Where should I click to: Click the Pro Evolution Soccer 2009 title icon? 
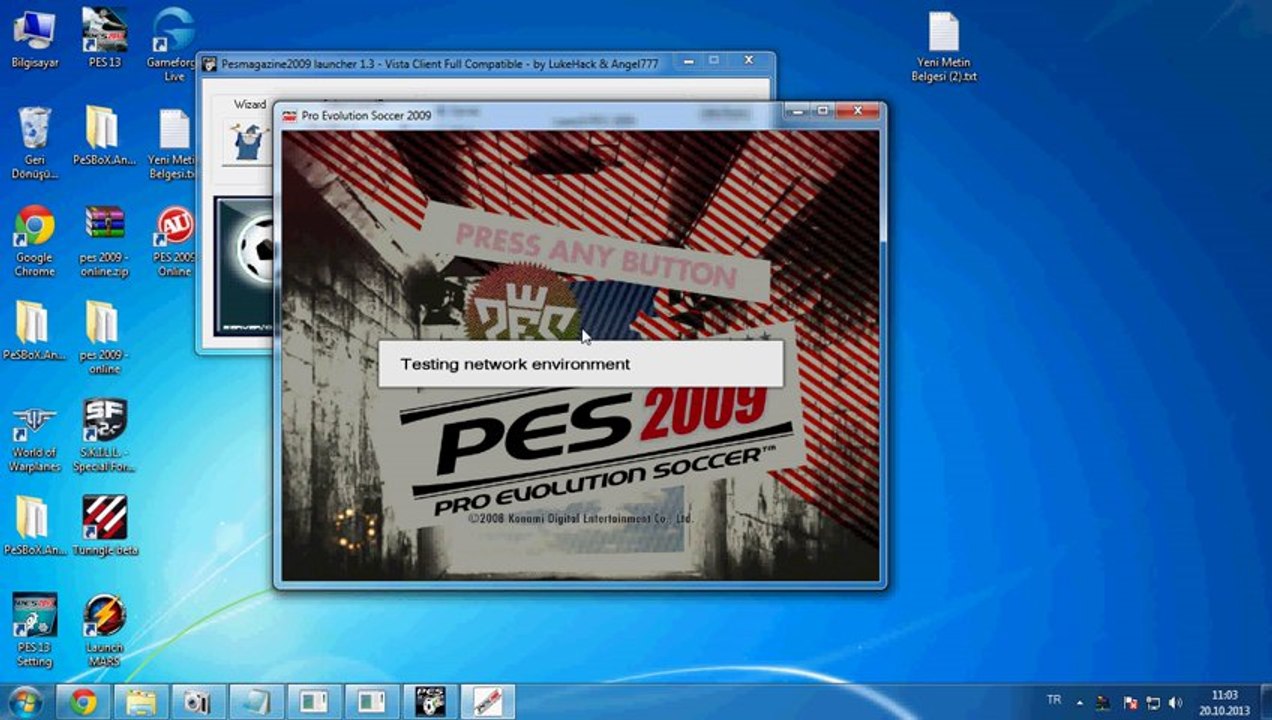290,115
